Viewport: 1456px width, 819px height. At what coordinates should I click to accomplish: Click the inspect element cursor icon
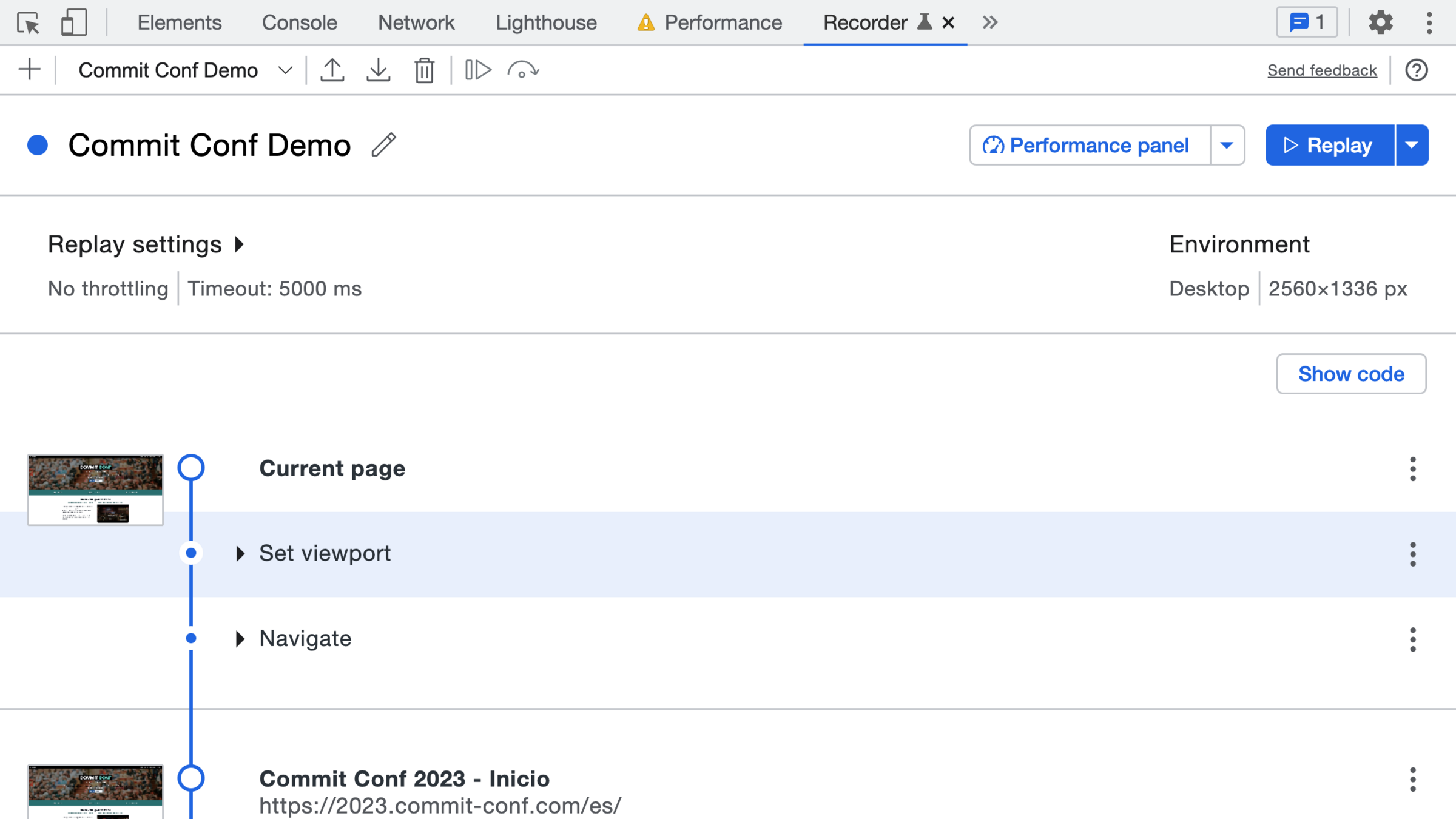click(x=28, y=23)
